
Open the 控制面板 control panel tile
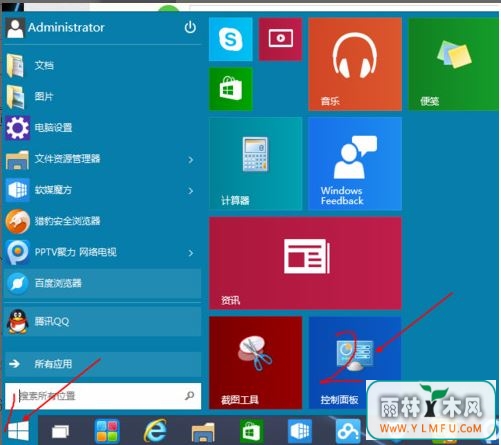[355, 363]
